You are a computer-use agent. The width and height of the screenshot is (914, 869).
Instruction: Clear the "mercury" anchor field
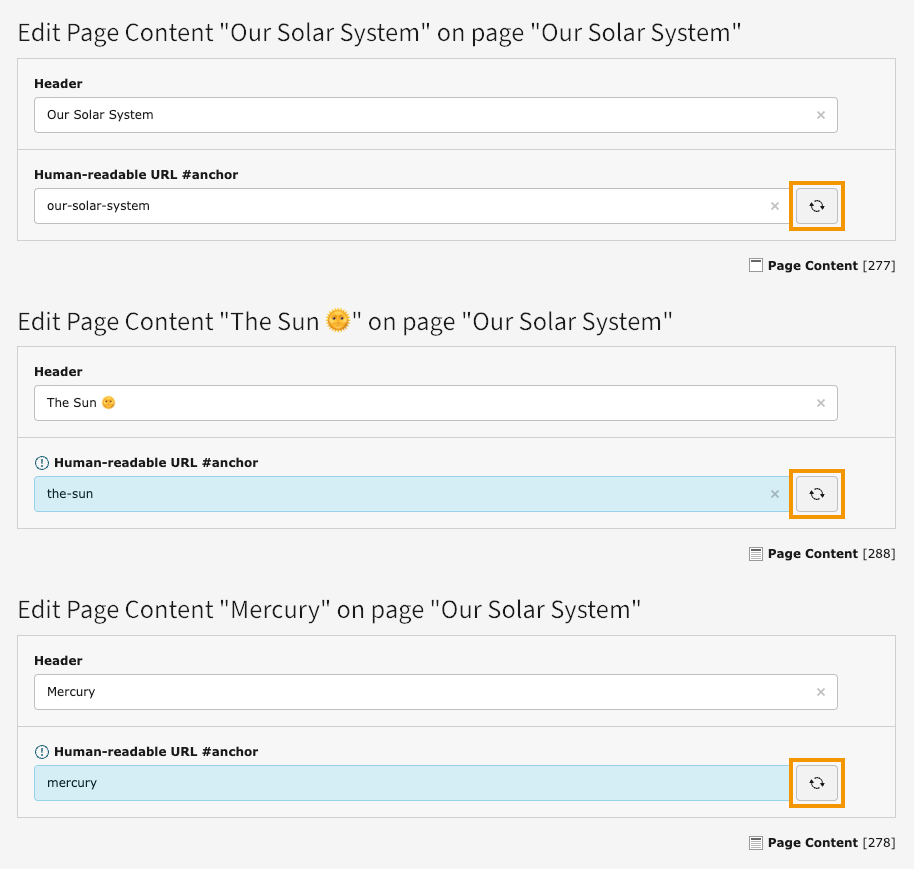[775, 783]
